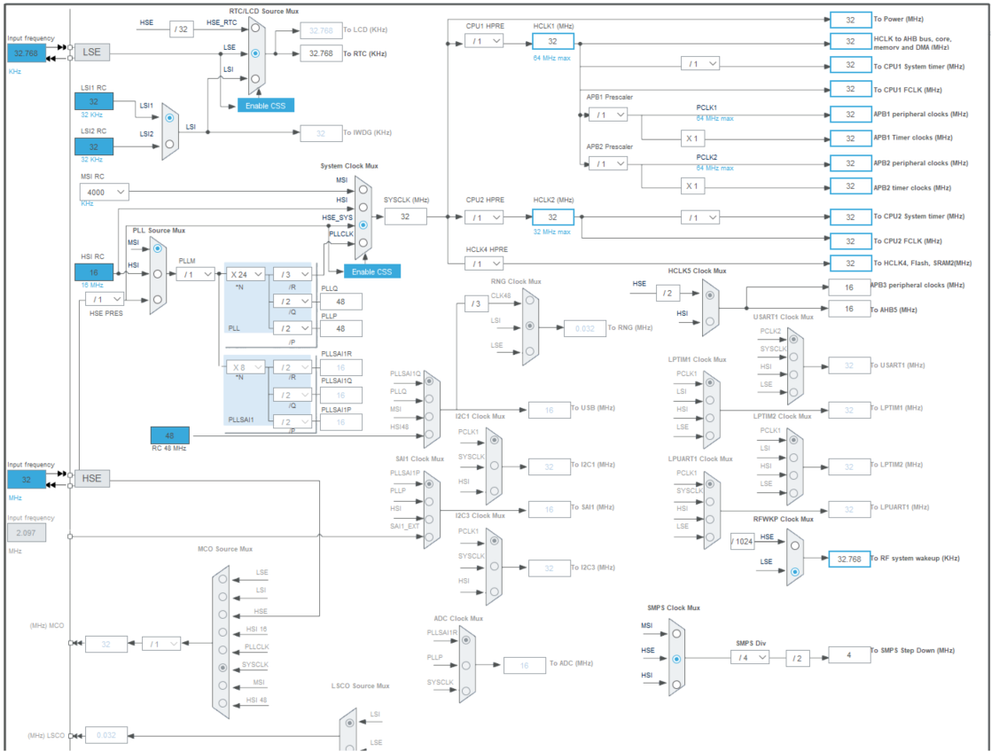The height and width of the screenshot is (753, 999).
Task: Click the RC 48 MHz source block
Action: click(169, 436)
